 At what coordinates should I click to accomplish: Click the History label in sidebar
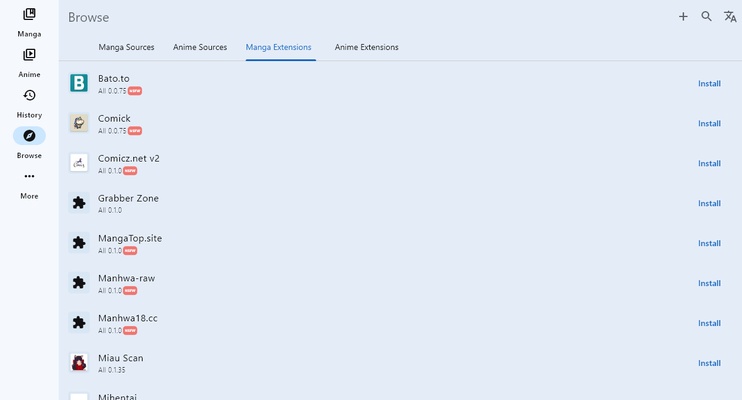click(x=29, y=115)
